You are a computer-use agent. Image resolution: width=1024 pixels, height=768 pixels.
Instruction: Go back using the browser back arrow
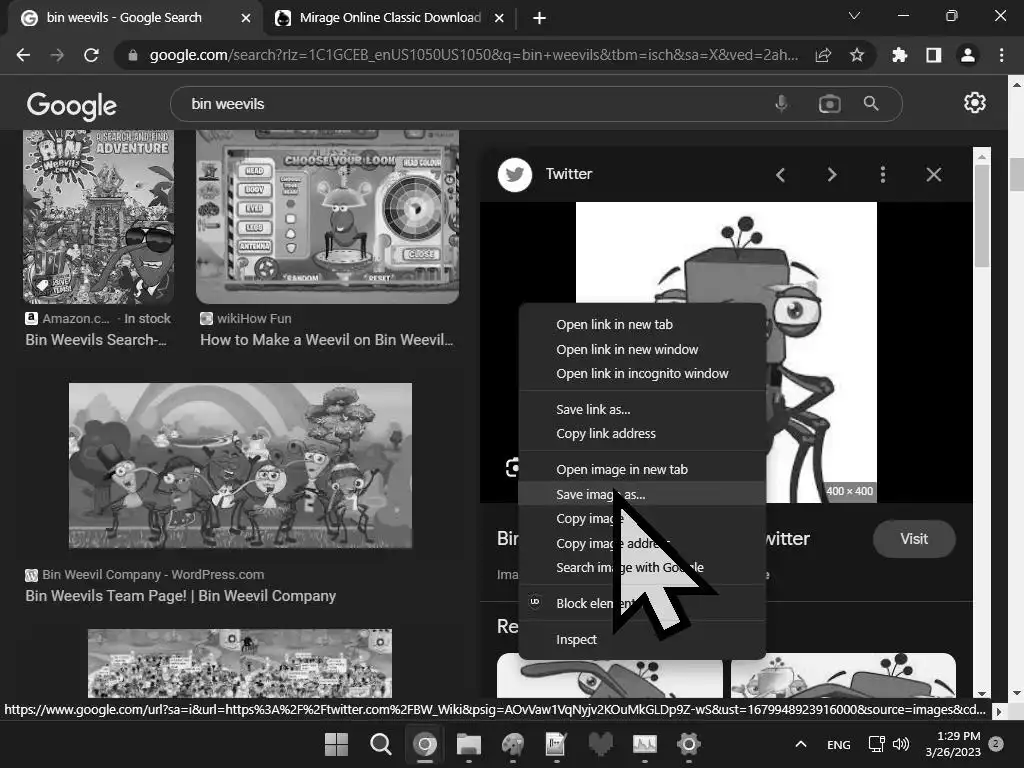click(24, 56)
